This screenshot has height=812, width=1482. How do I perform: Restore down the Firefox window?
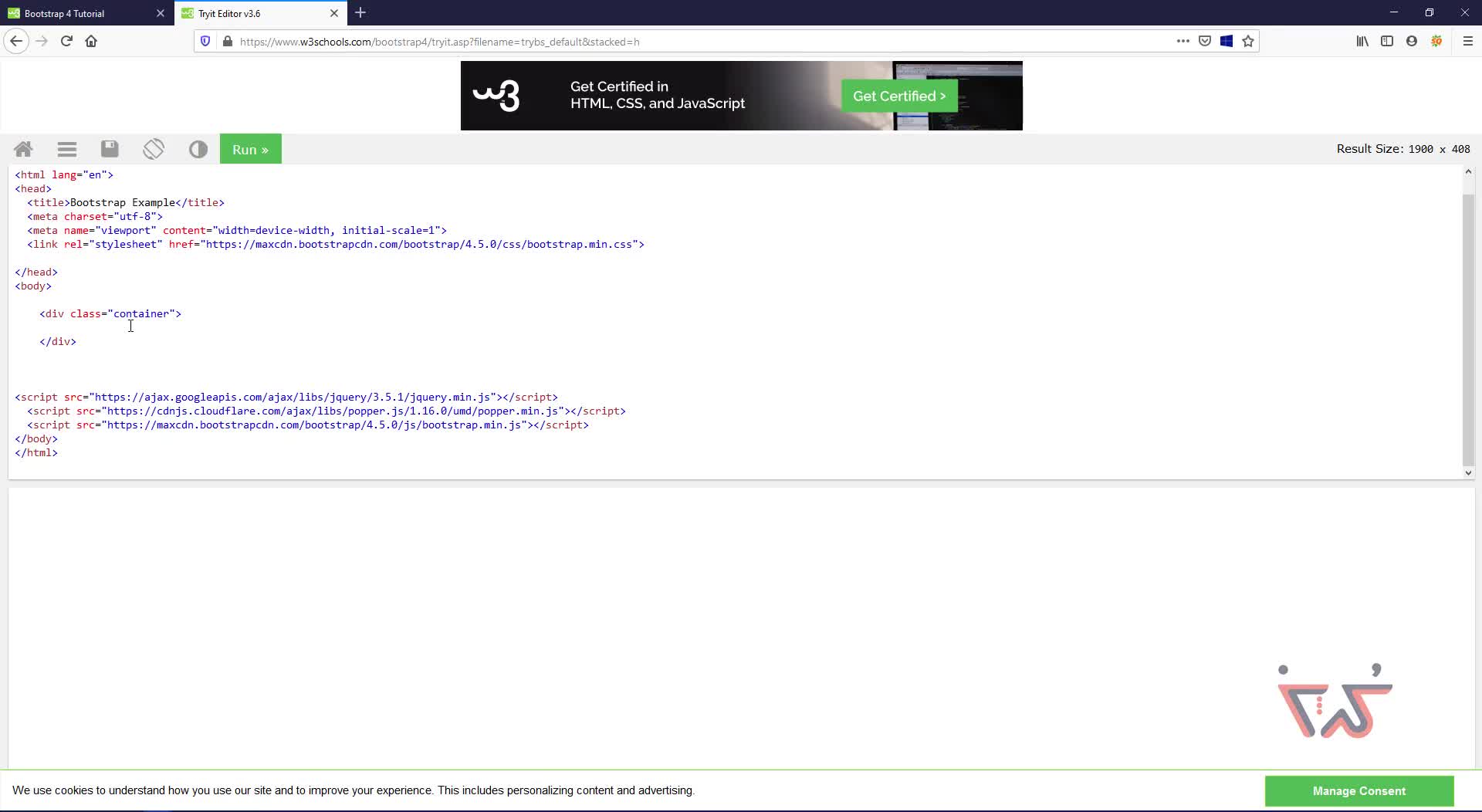tap(1430, 12)
